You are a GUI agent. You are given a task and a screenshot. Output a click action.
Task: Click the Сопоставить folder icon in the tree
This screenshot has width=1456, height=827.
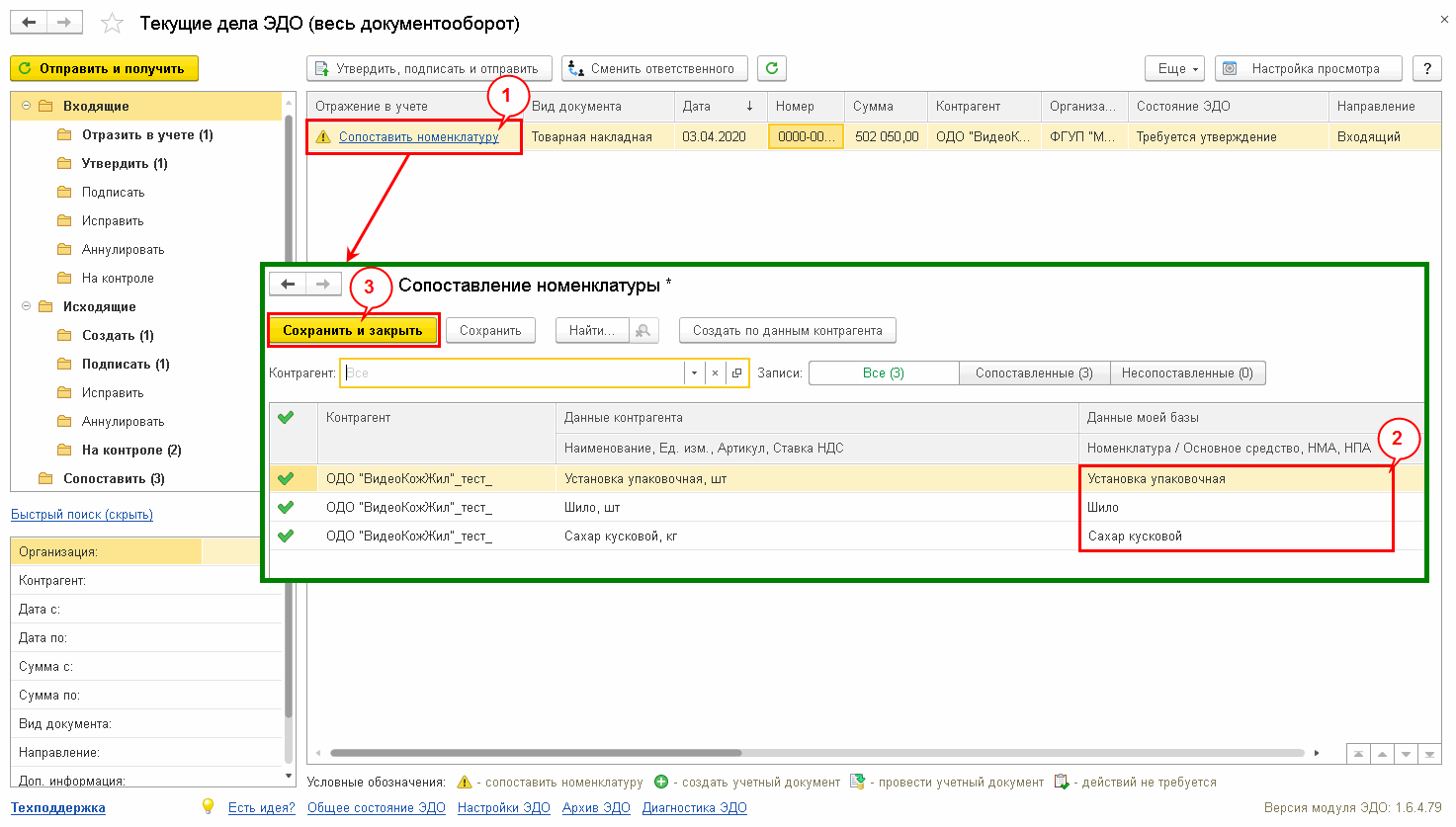point(45,478)
